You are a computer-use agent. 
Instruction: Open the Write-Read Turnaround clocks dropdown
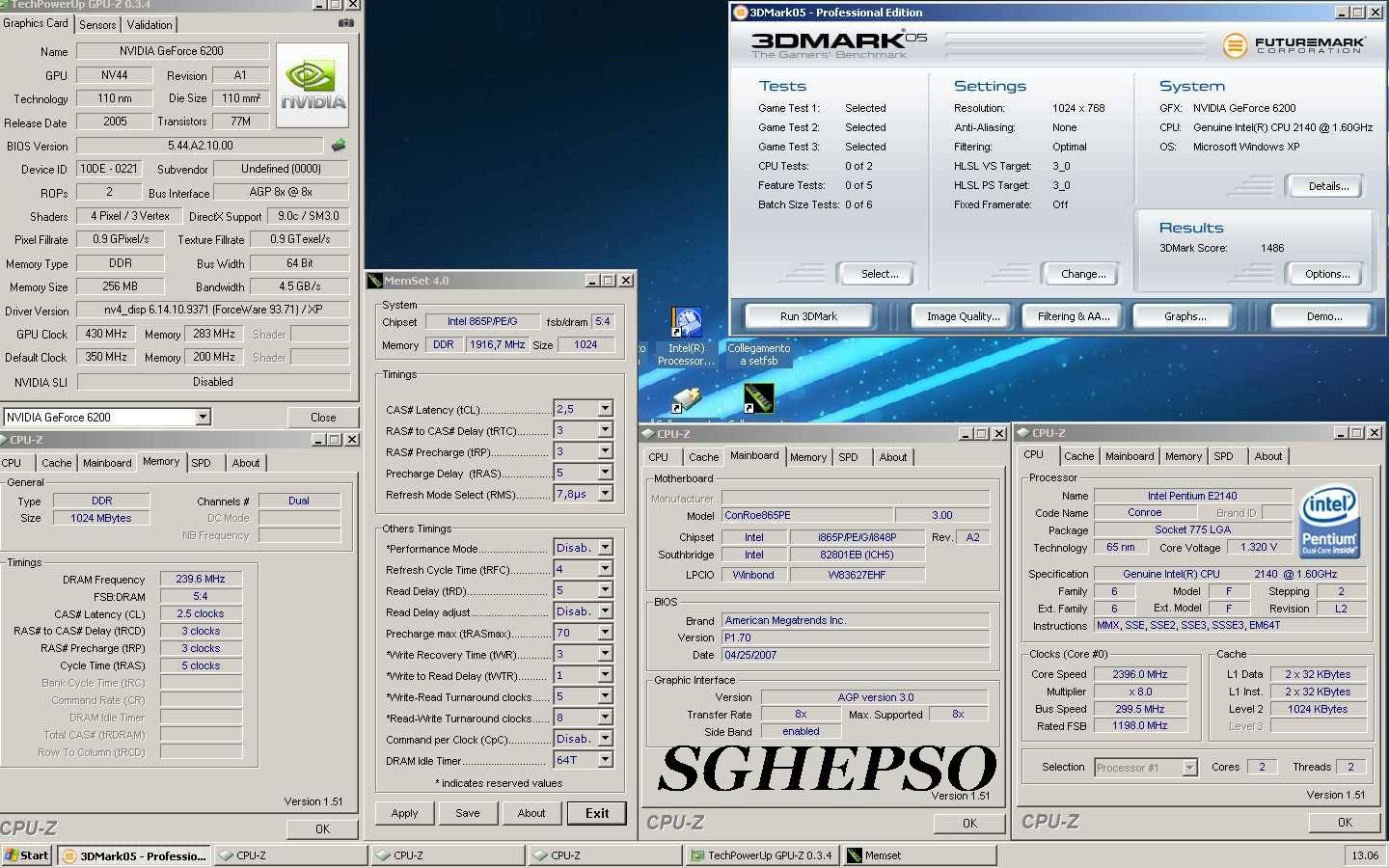coord(605,696)
